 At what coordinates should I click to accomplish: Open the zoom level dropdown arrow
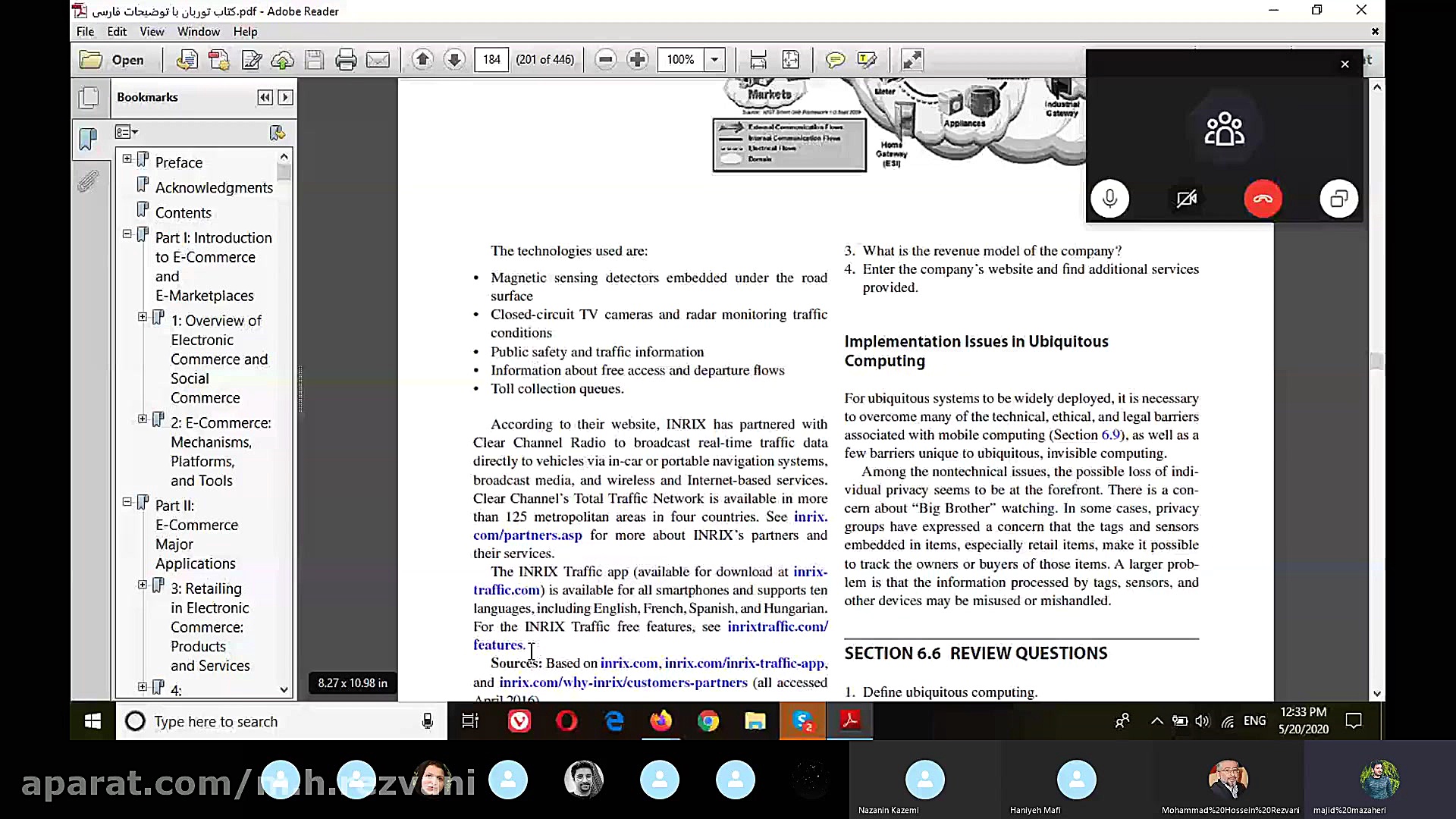(x=714, y=59)
